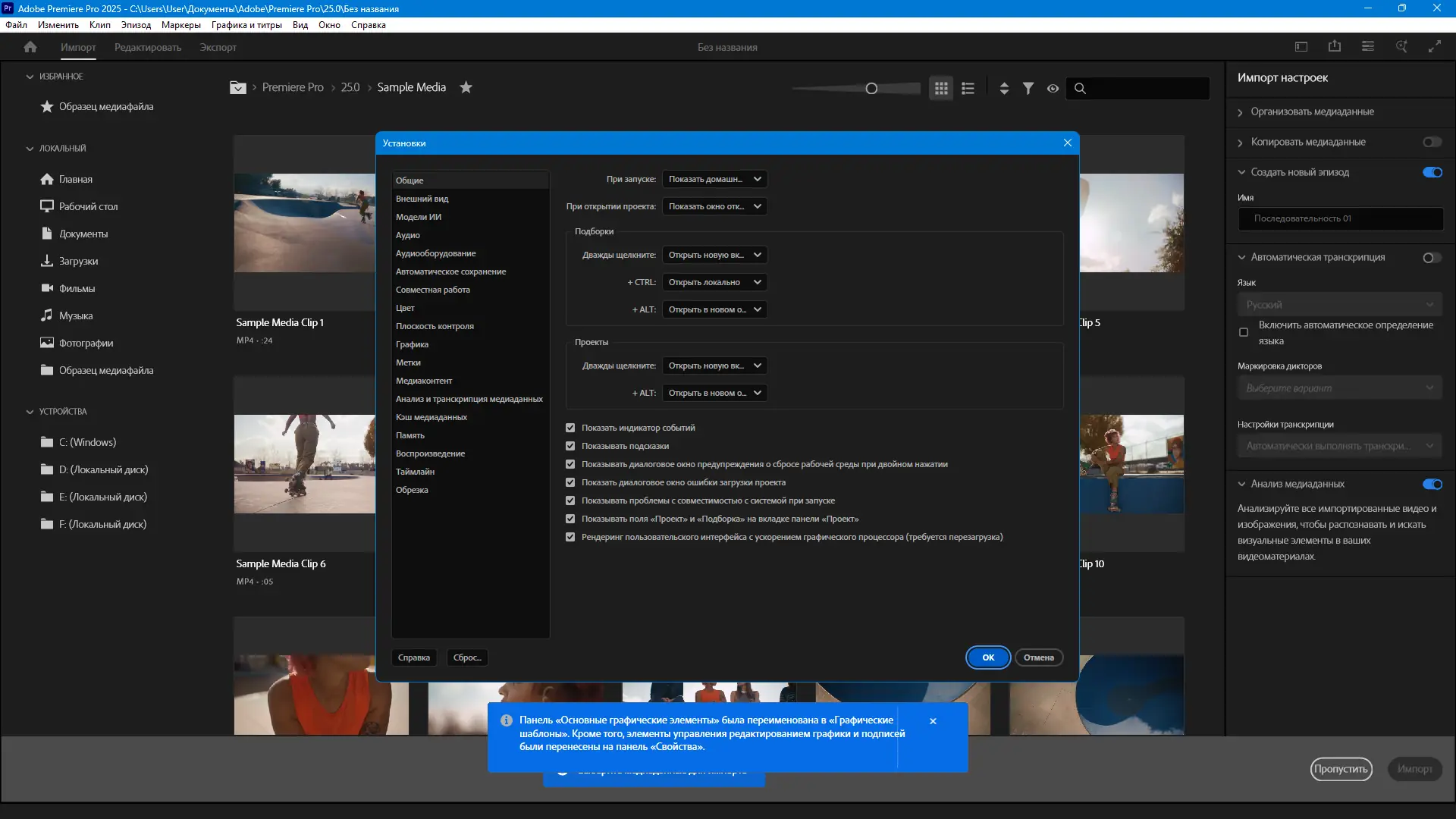The height and width of the screenshot is (819, 1456).
Task: Toggle Анализ медиаданных switch
Action: (1432, 484)
